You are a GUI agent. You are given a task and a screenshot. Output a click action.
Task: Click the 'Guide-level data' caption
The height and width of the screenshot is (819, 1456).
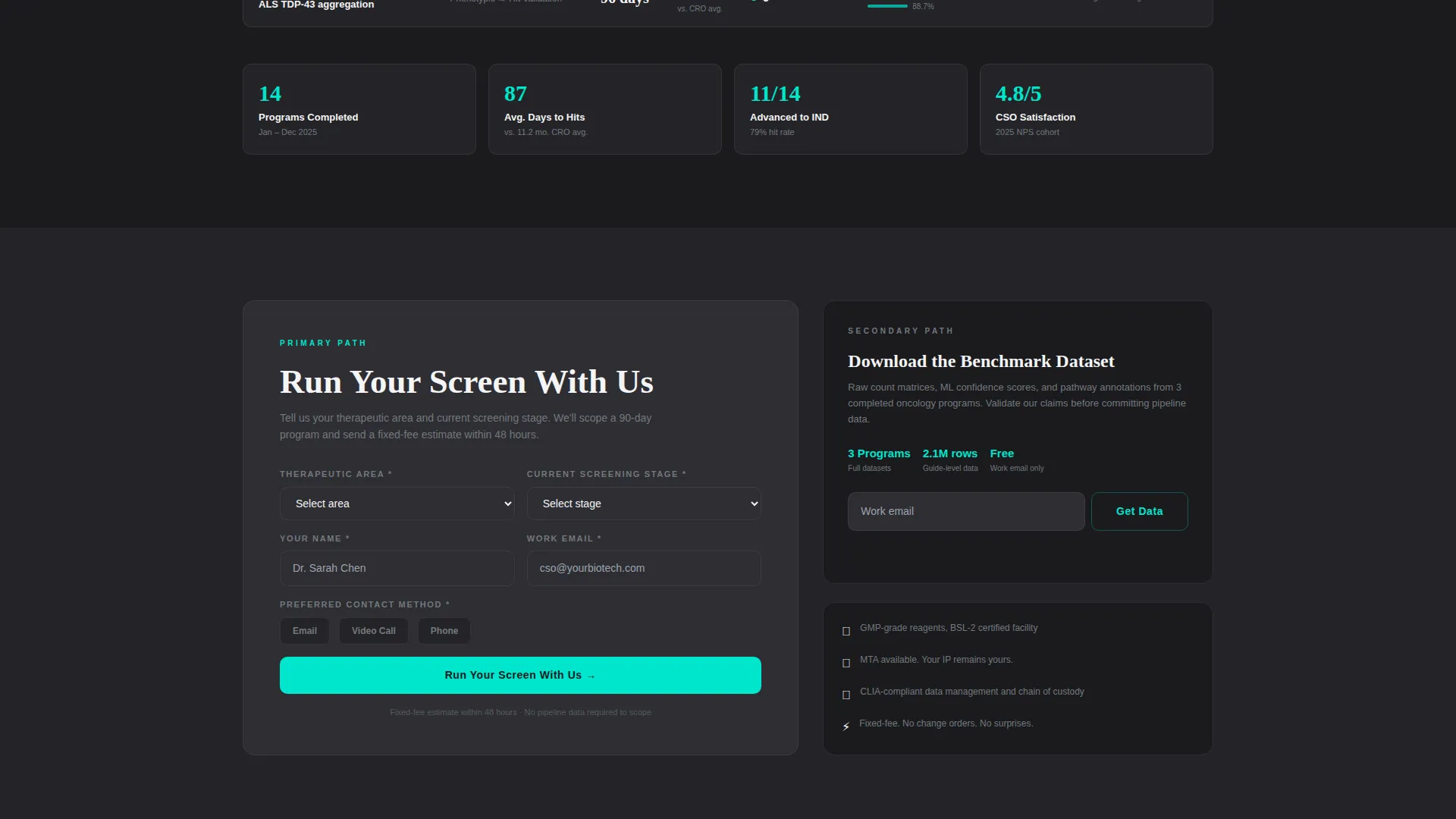point(950,469)
